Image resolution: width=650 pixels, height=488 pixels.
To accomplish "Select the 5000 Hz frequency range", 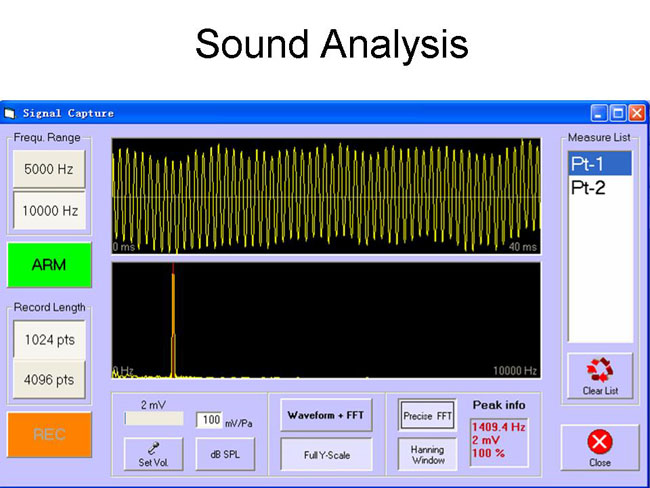I will [49, 169].
